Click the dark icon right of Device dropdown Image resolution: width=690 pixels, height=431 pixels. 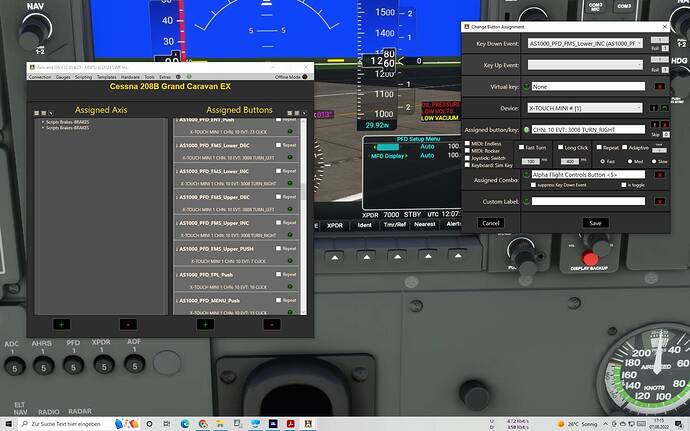coord(654,108)
